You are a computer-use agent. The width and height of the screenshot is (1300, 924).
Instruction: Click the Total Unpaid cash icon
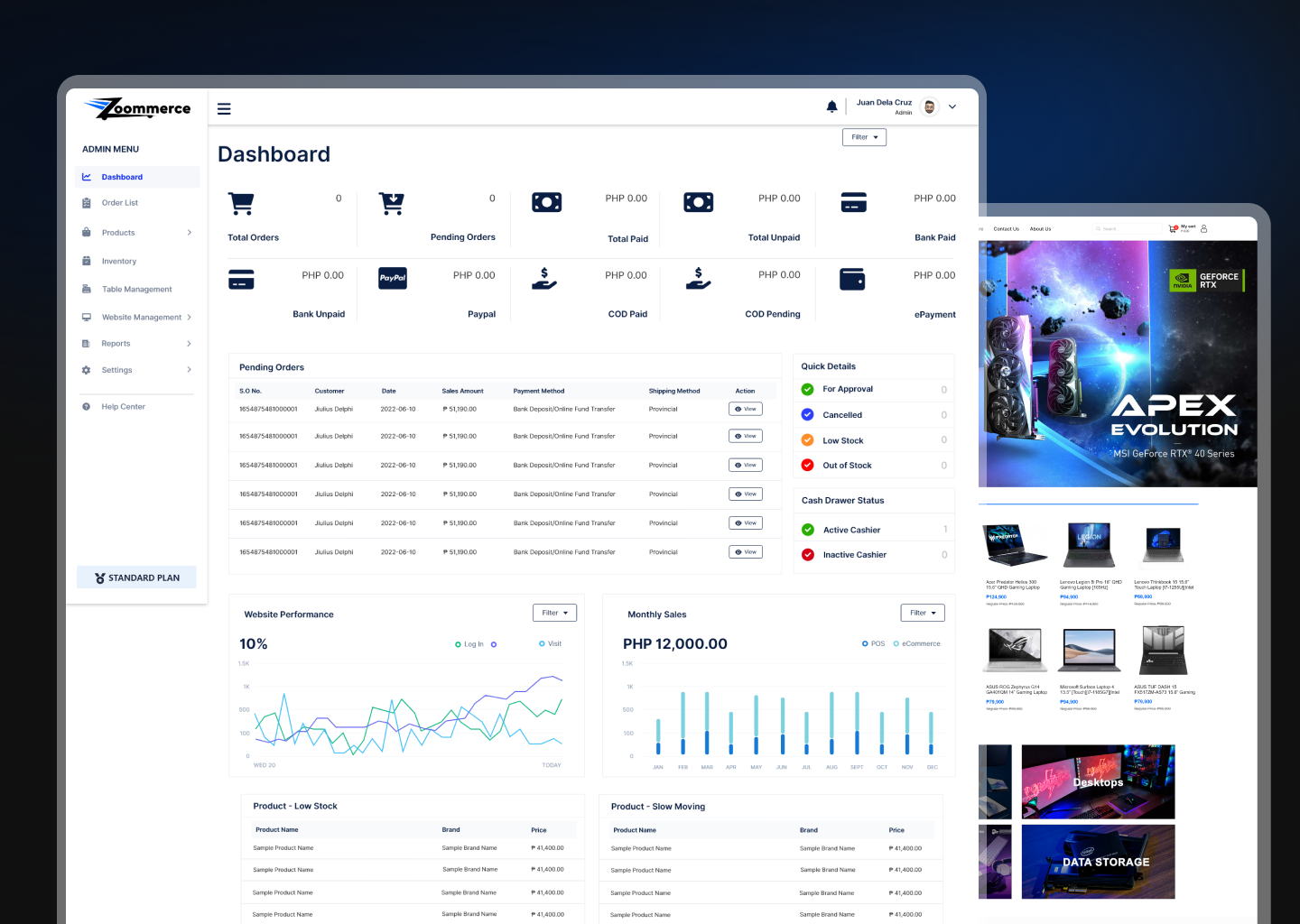699,202
